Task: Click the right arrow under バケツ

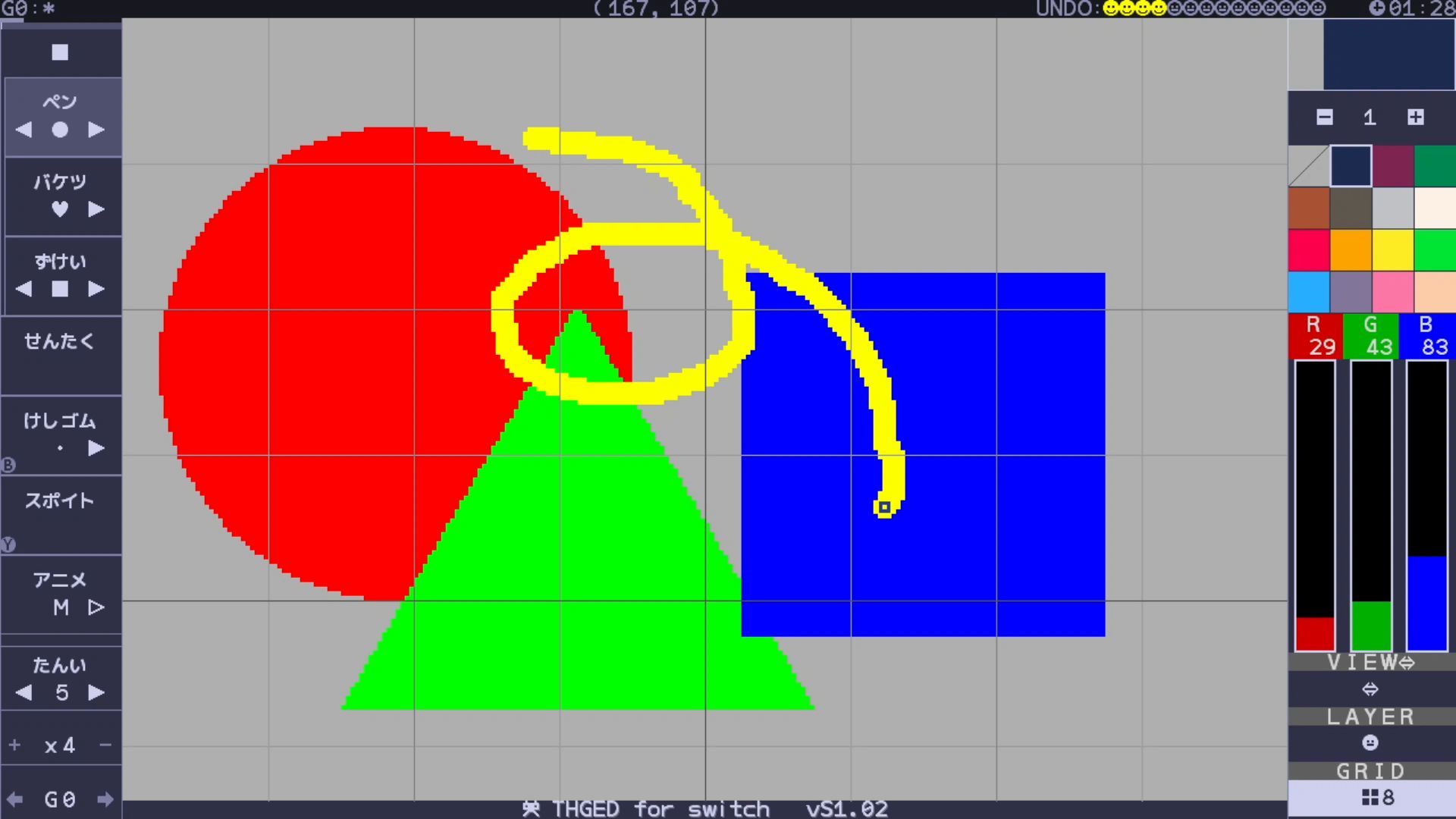Action: [96, 209]
